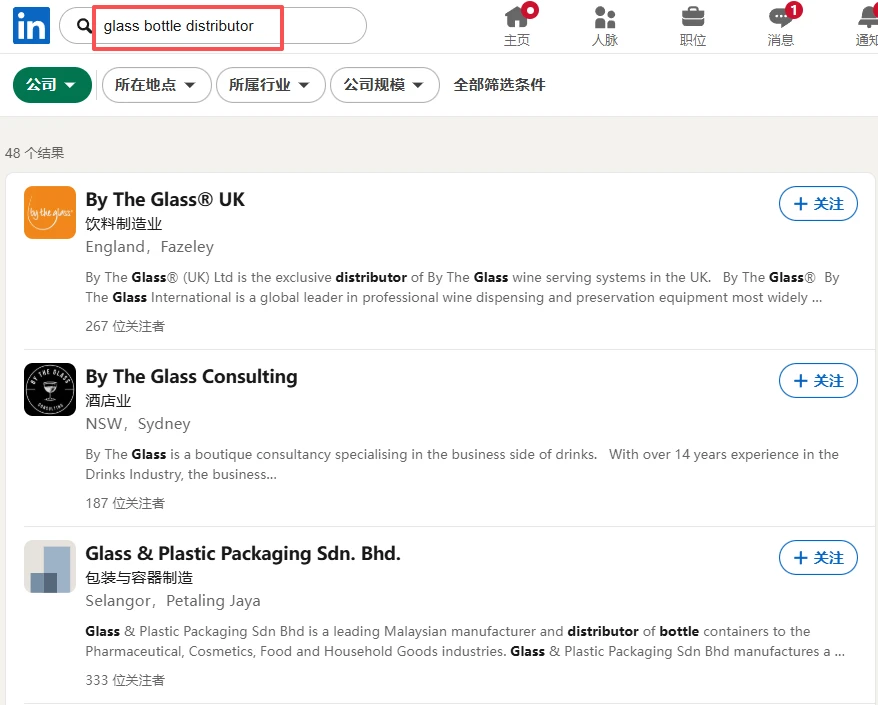Open the 消息 messaging icon
Viewport: 878px width, 705px height.
(x=781, y=25)
